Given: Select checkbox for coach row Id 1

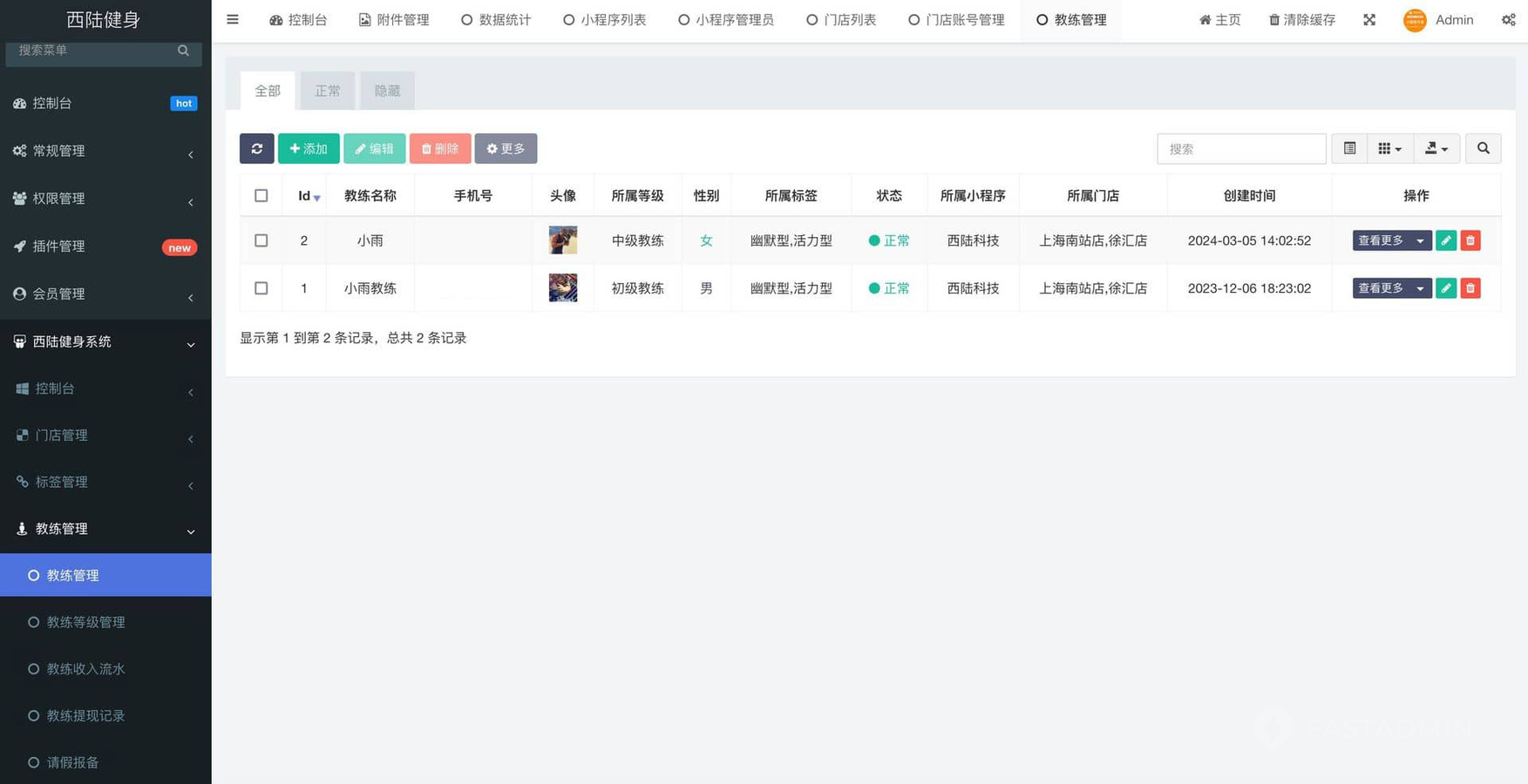Looking at the screenshot, I should pos(261,288).
